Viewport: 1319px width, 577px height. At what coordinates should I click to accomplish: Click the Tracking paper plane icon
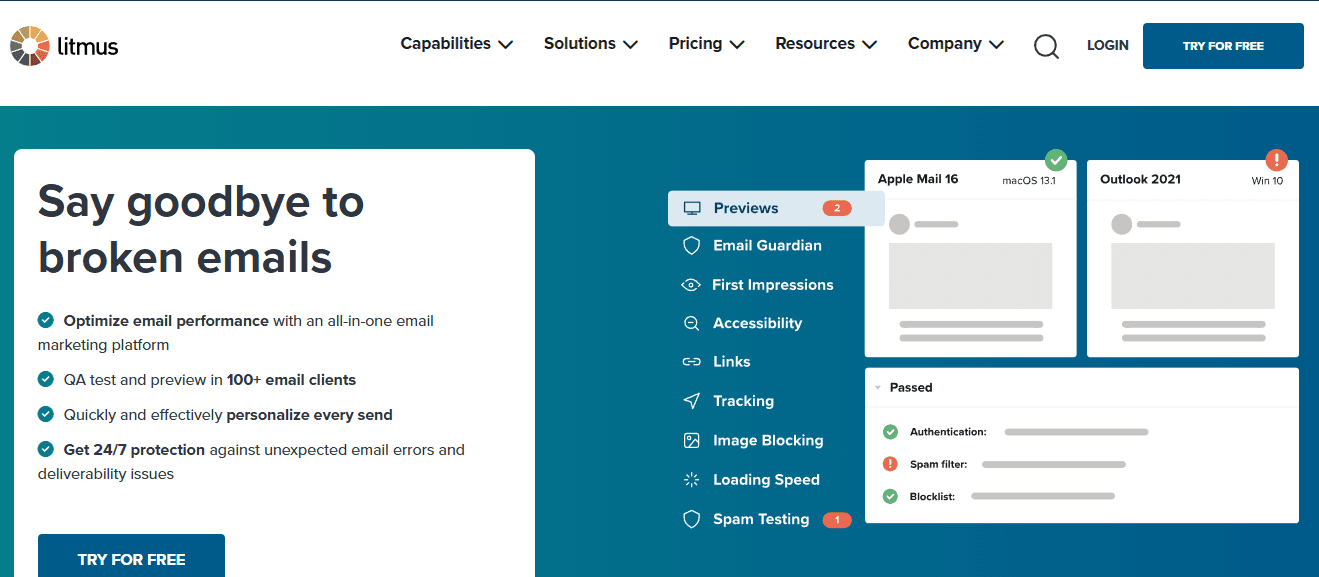690,400
